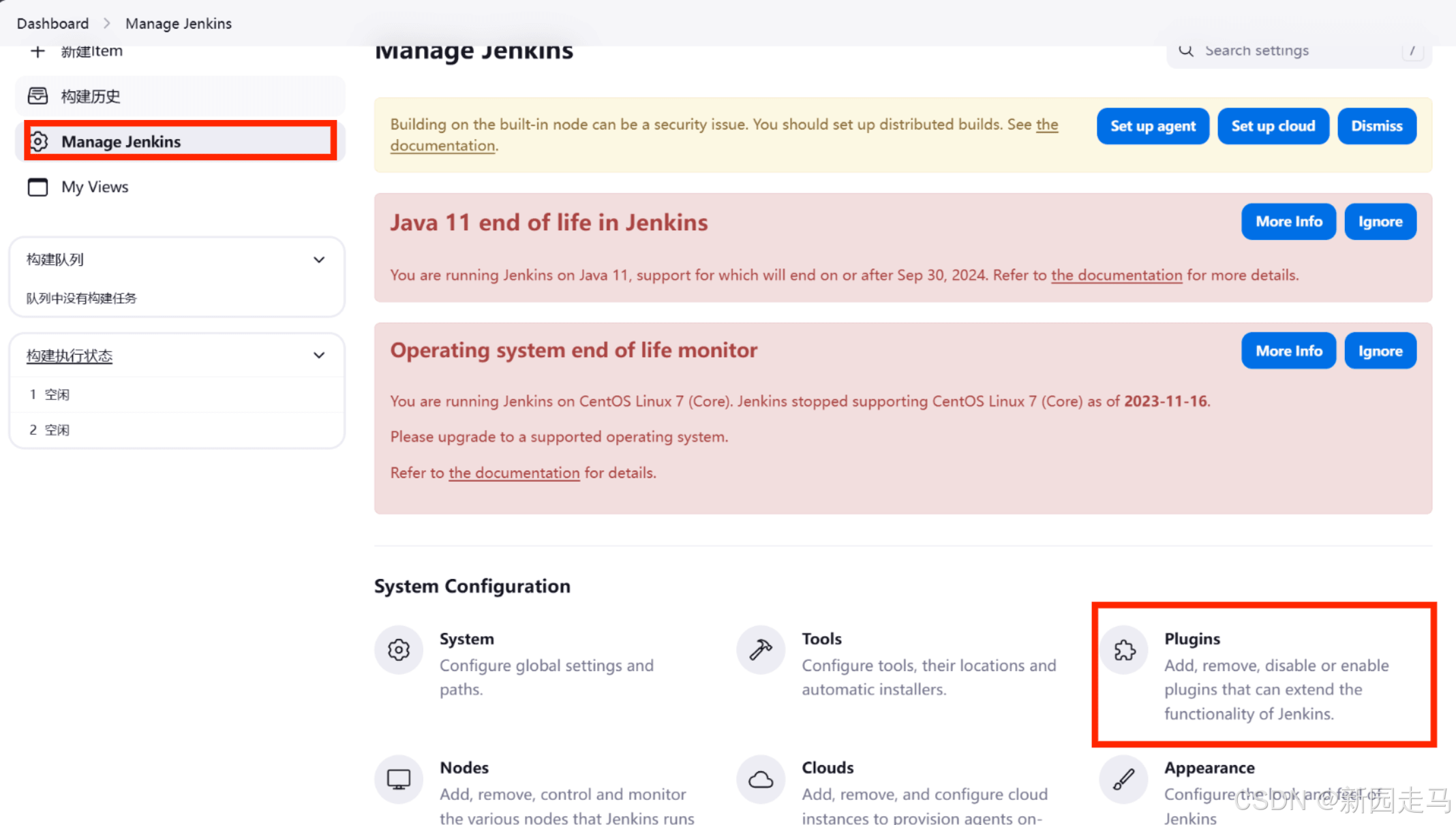
Task: Open My Views in the sidebar
Action: point(180,187)
